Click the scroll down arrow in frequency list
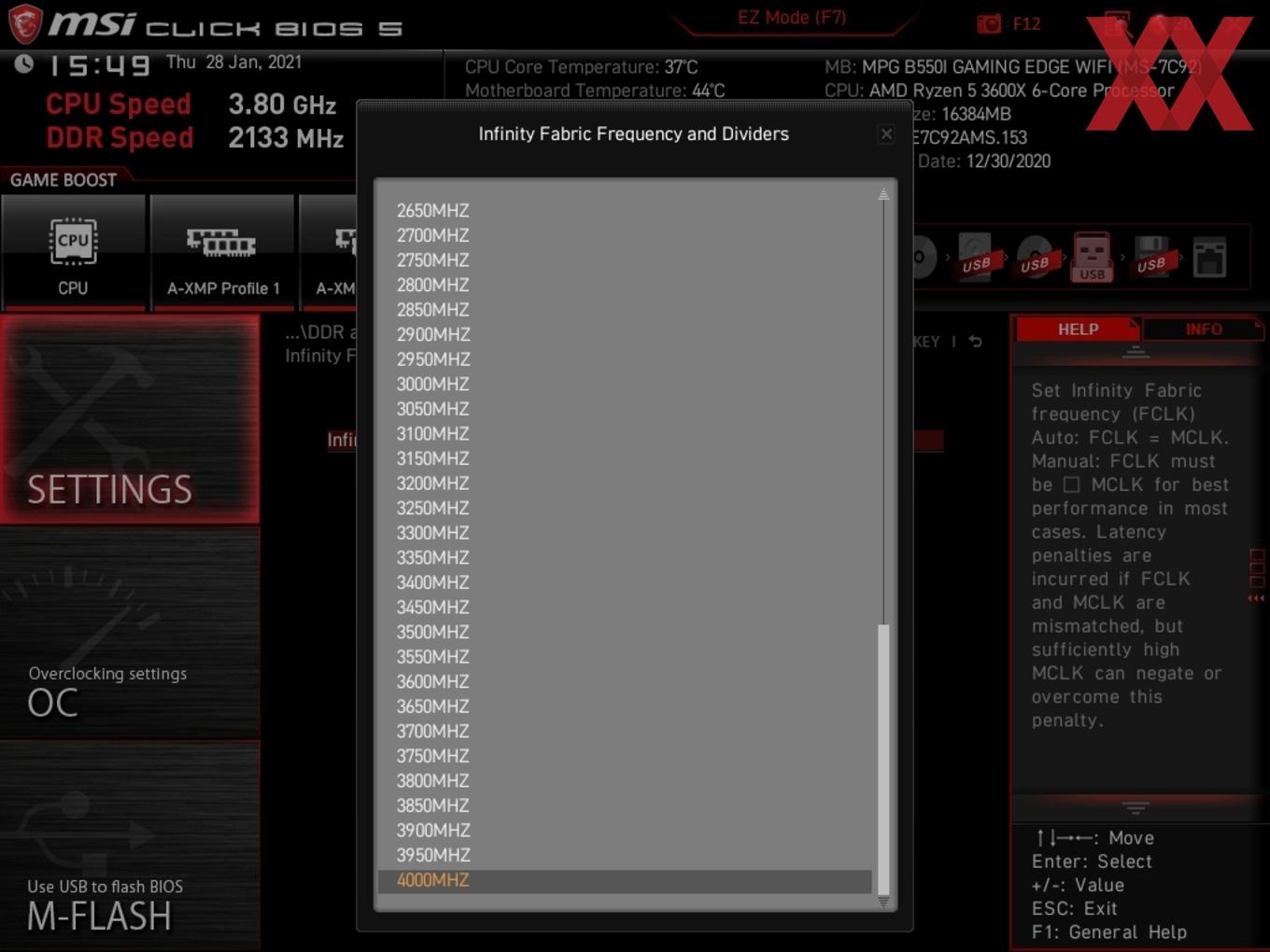The width and height of the screenshot is (1270, 952). coord(882,903)
